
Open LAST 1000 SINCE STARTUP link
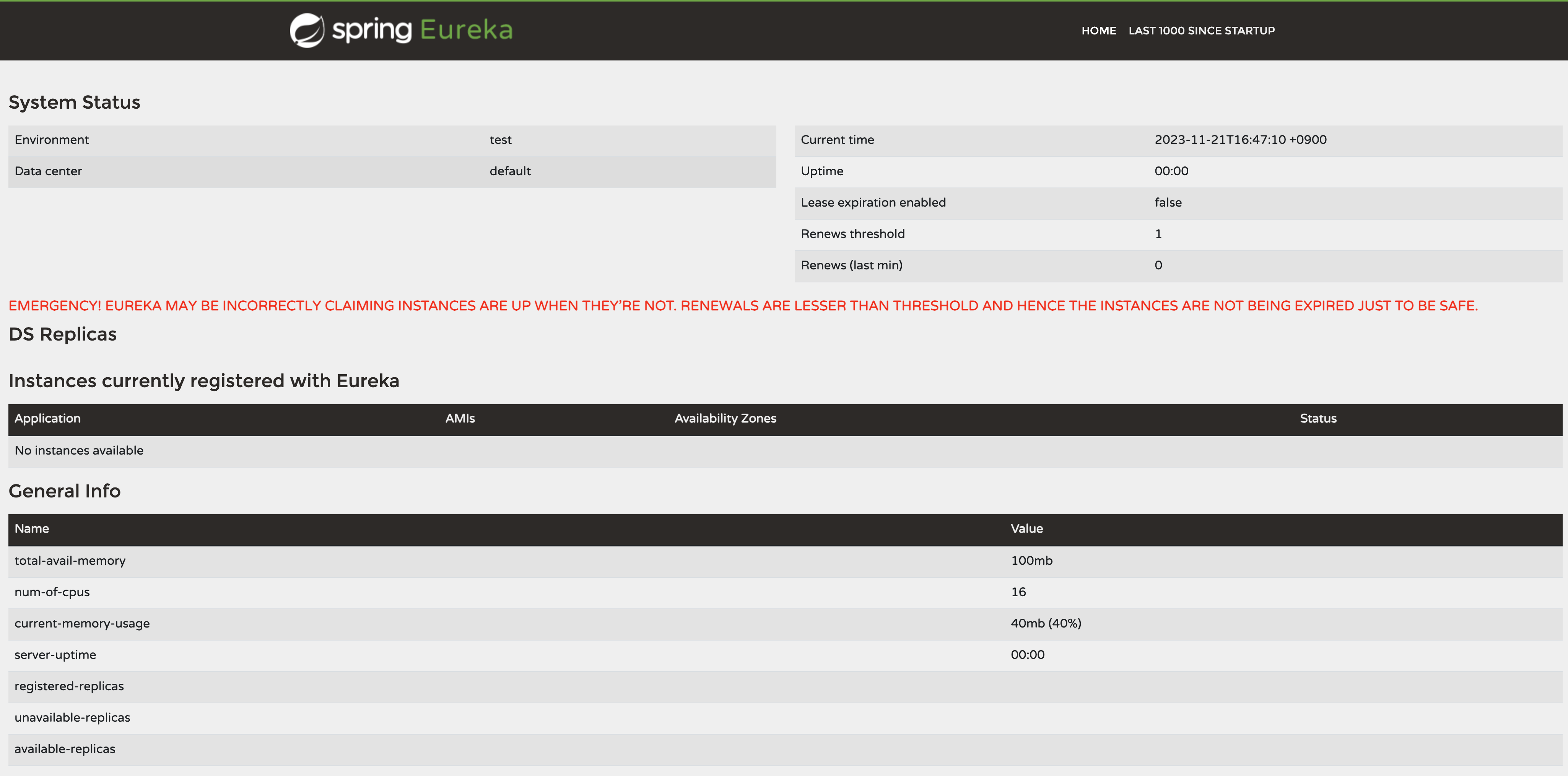1201,31
